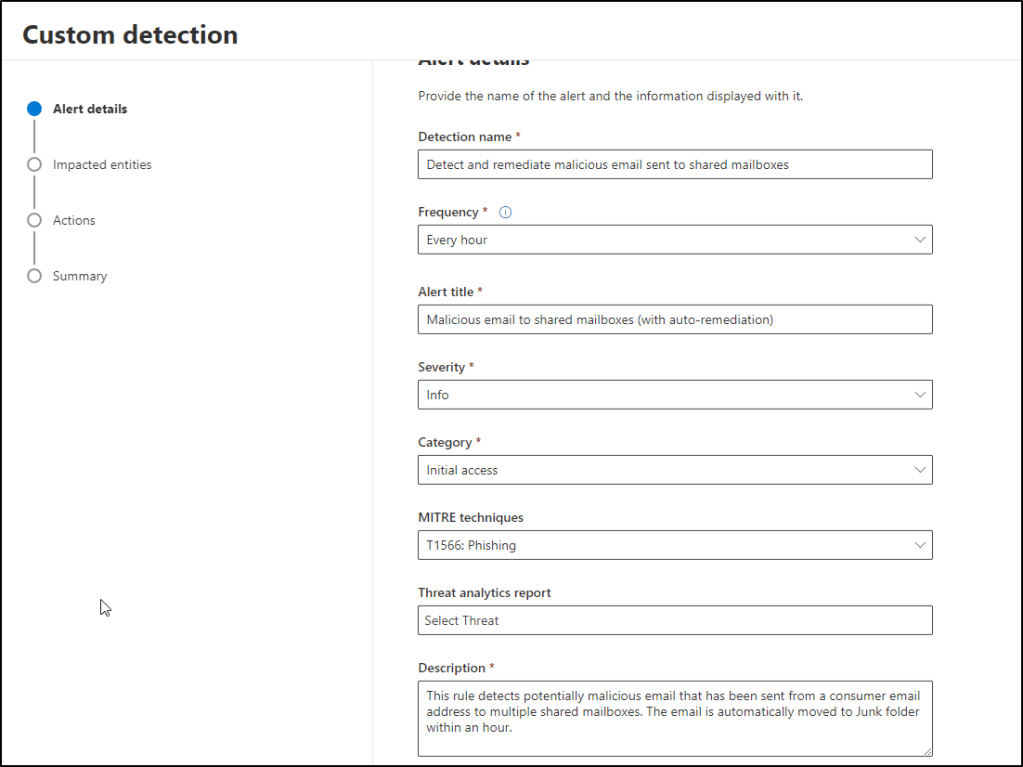Viewport: 1023px width, 767px height.
Task: Open the Summary step label
Action: pos(80,276)
